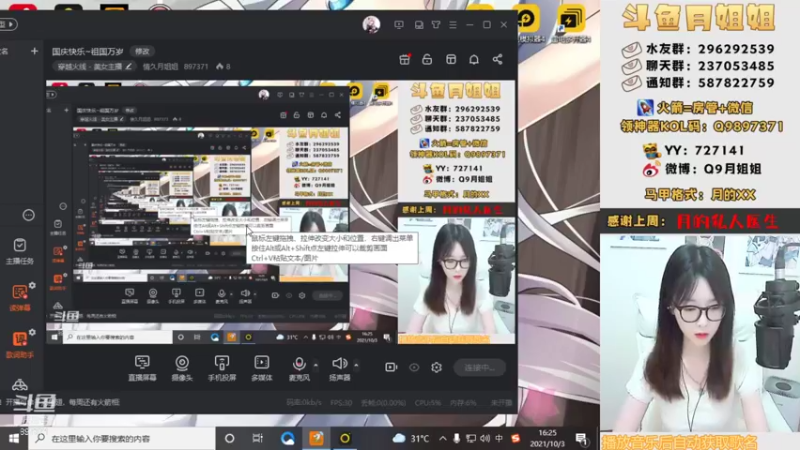Image resolution: width=800 pixels, height=450 pixels.
Task: Start recording with the video camera icon
Action: pyautogui.click(x=391, y=367)
